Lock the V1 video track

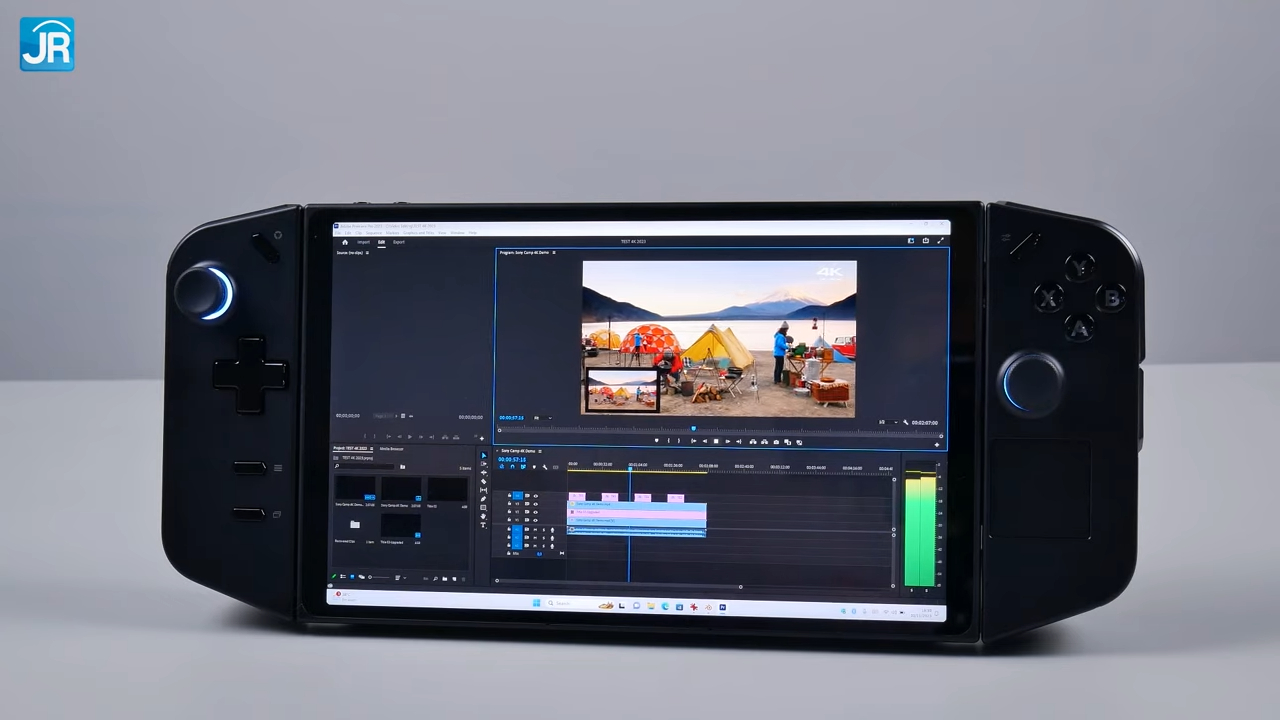coord(509,518)
